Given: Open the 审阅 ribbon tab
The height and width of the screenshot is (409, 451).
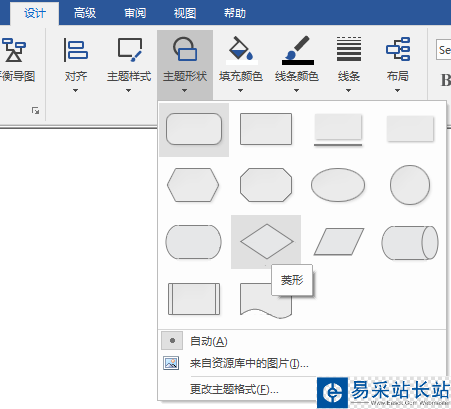Looking at the screenshot, I should pyautogui.click(x=135, y=13).
